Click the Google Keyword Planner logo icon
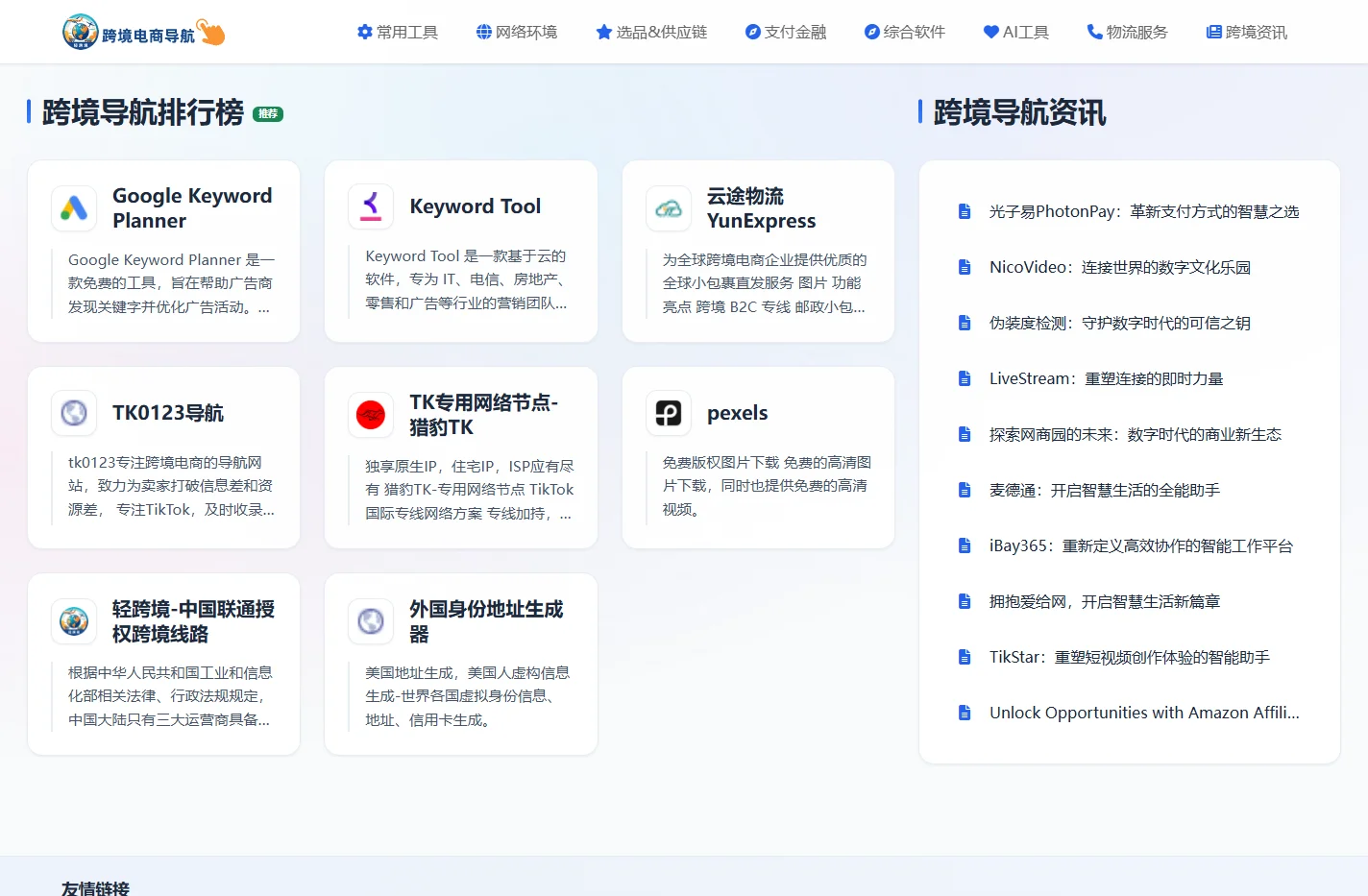The image size is (1368, 896). [x=74, y=208]
